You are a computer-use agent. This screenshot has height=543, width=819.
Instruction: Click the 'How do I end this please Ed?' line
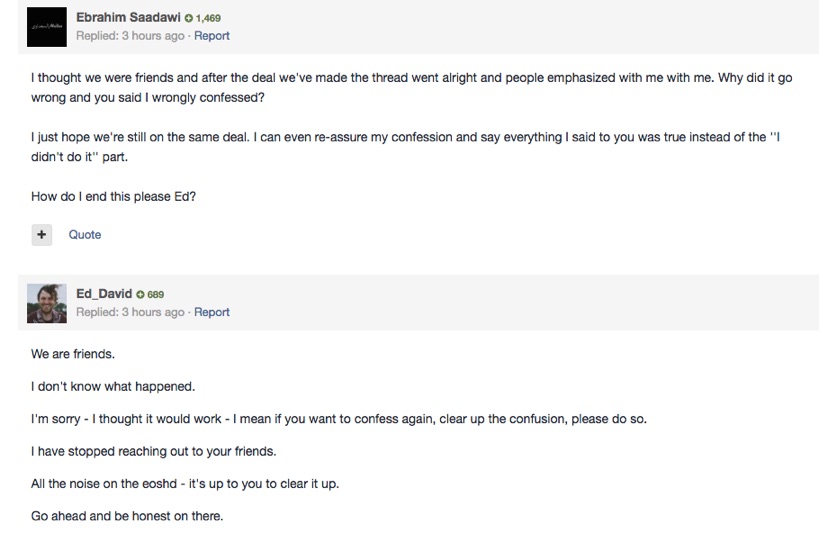(x=113, y=196)
